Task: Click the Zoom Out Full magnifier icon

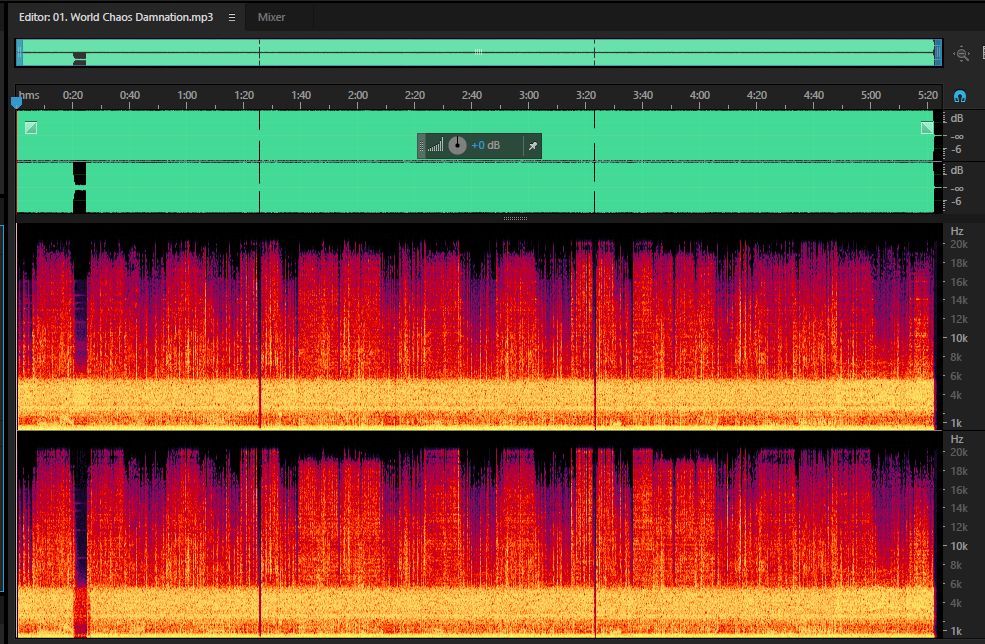Action: click(x=962, y=54)
